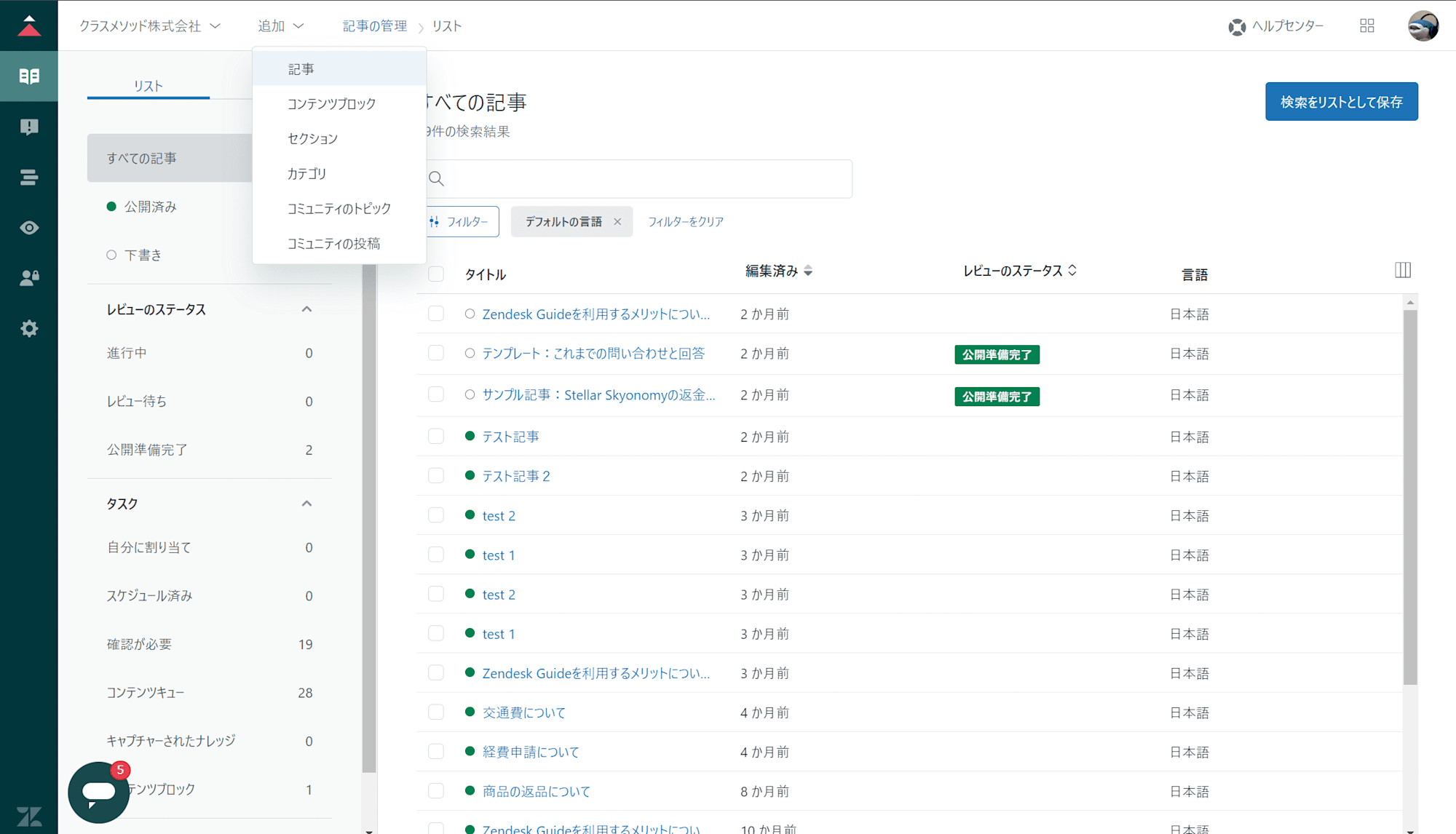Click the search magnifier icon
The width and height of the screenshot is (1456, 834).
[x=436, y=178]
